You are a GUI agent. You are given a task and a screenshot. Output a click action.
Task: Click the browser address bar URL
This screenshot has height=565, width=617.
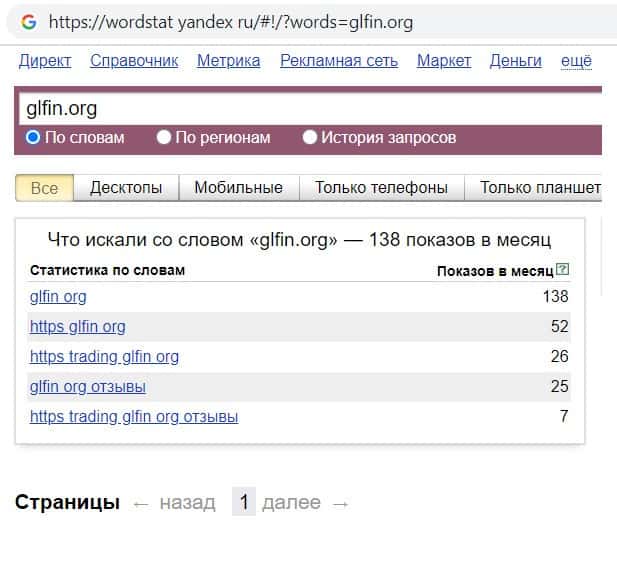231,22
